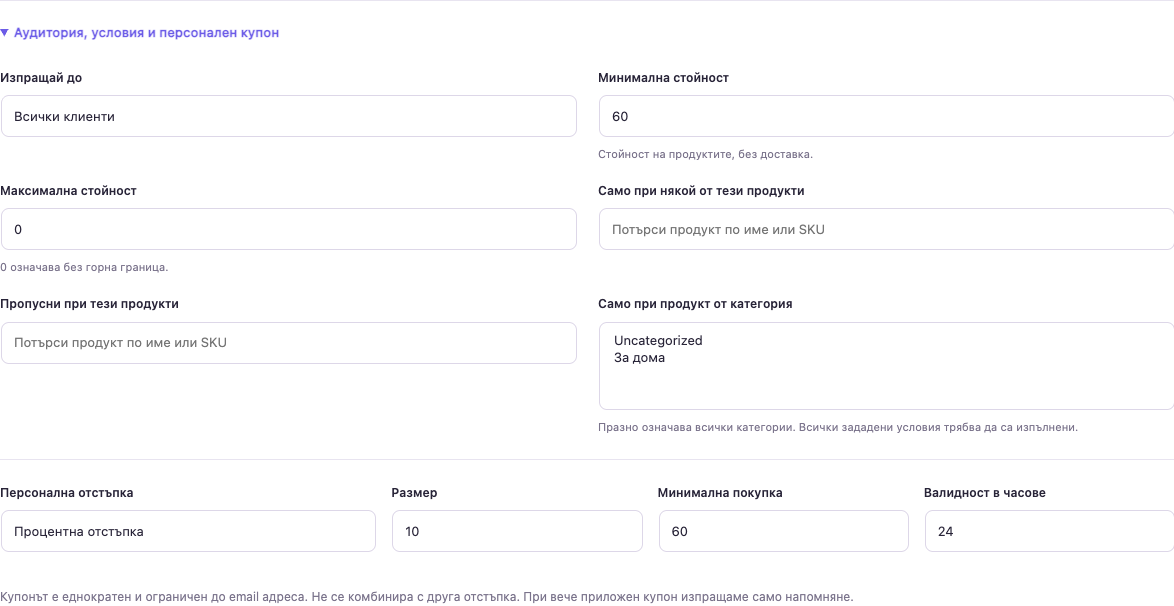
Task: Edit the 'Размер' discount value field
Action: [x=517, y=531]
